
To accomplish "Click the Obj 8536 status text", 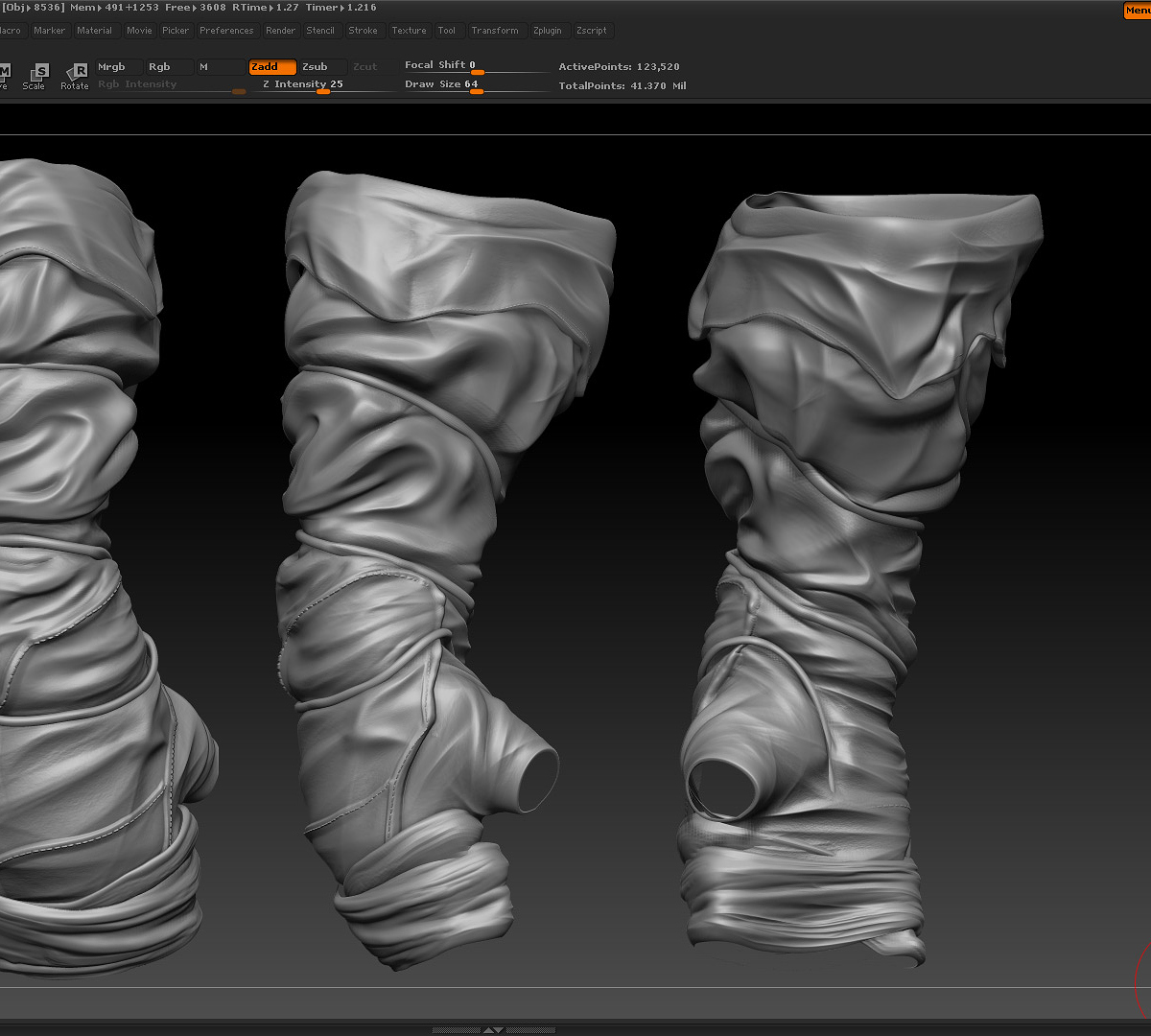I will click(33, 8).
